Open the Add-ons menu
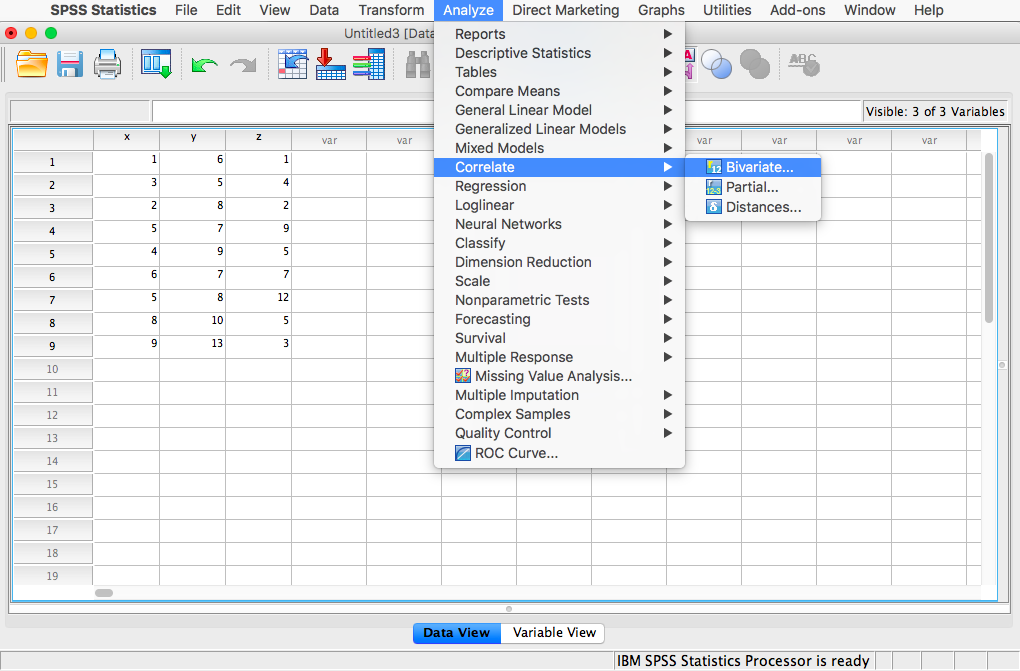The width and height of the screenshot is (1020, 671). tap(798, 10)
